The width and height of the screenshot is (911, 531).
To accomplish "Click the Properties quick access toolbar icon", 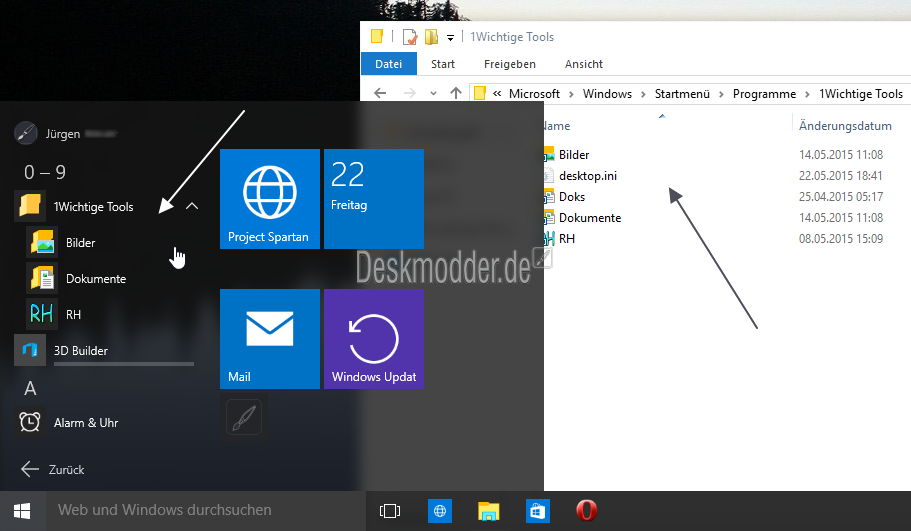I will coord(410,37).
